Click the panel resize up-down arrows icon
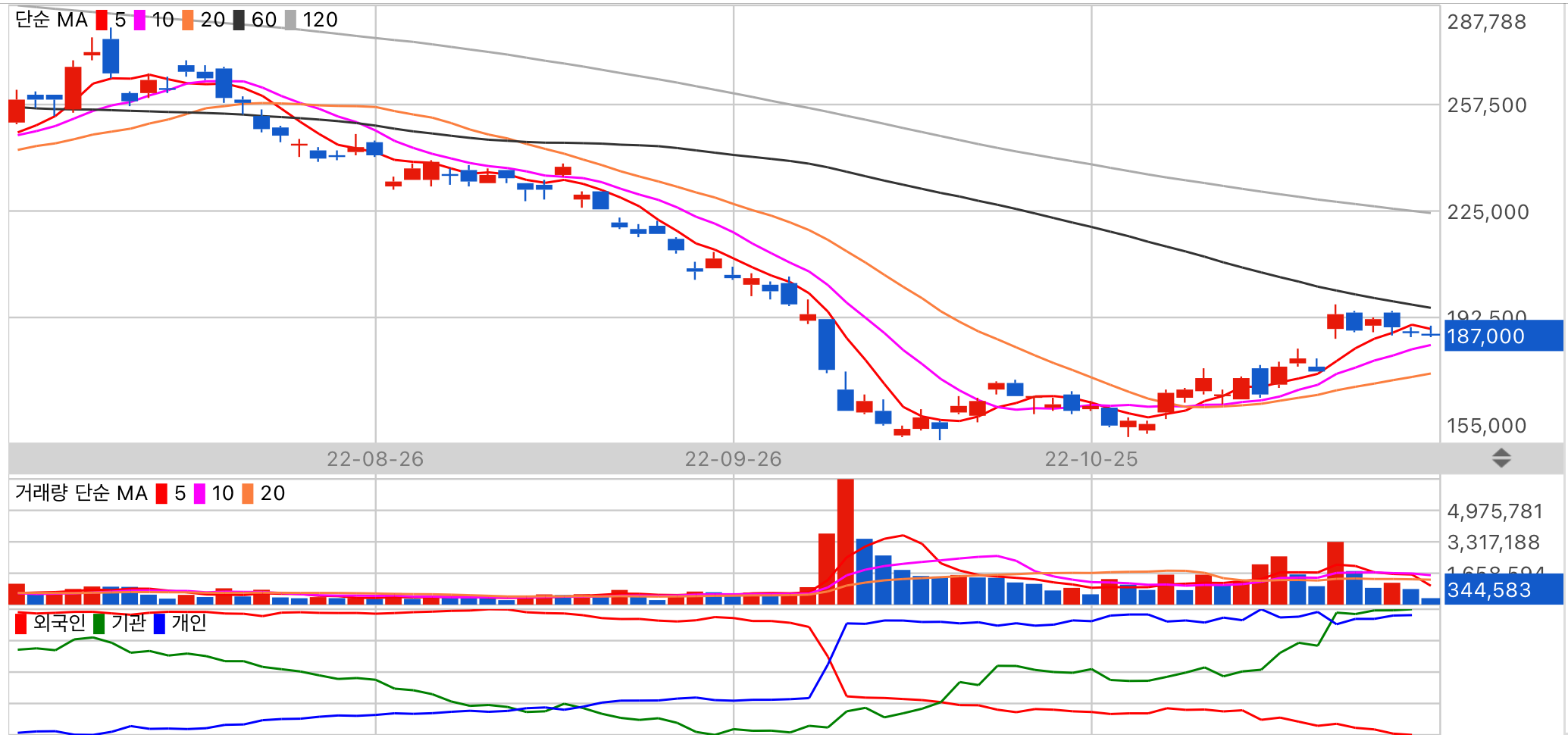This screenshot has width=1568, height=744. pos(1501,458)
